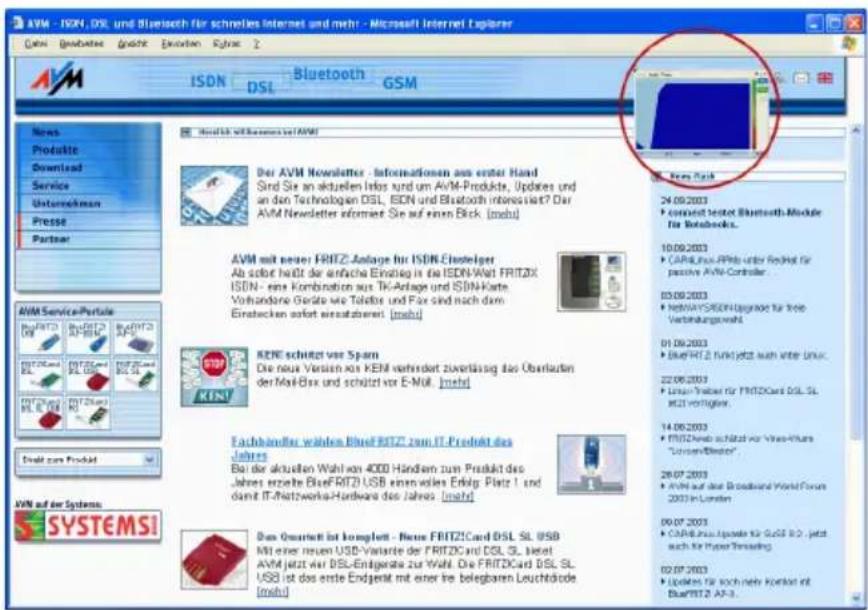The width and height of the screenshot is (868, 610).
Task: Select ISDN in the header banner
Action: click(208, 82)
